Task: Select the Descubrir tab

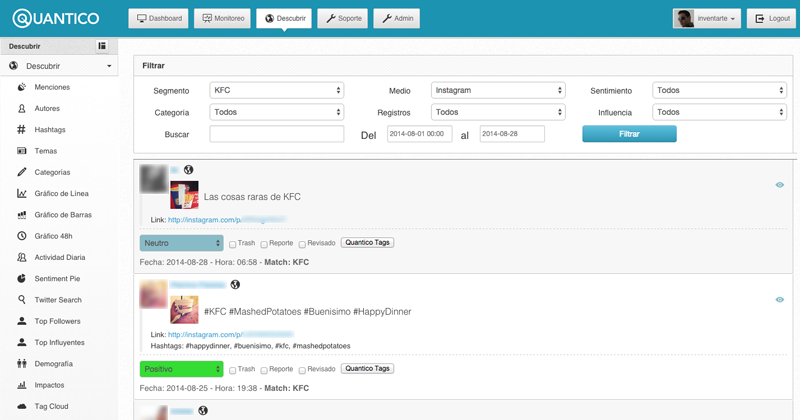Action: tap(284, 18)
